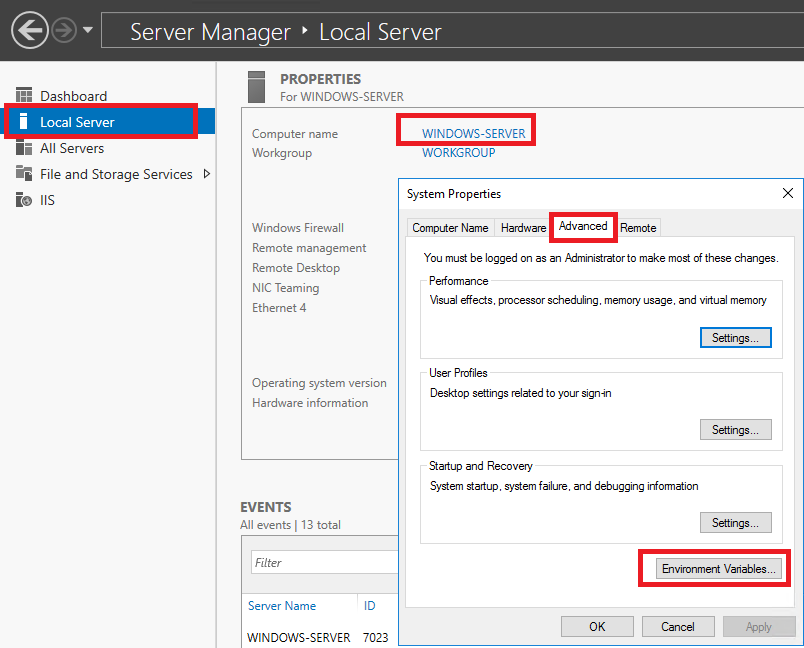Viewport: 804px width, 648px height.
Task: Click the greyed-out Apply button
Action: tap(758, 626)
